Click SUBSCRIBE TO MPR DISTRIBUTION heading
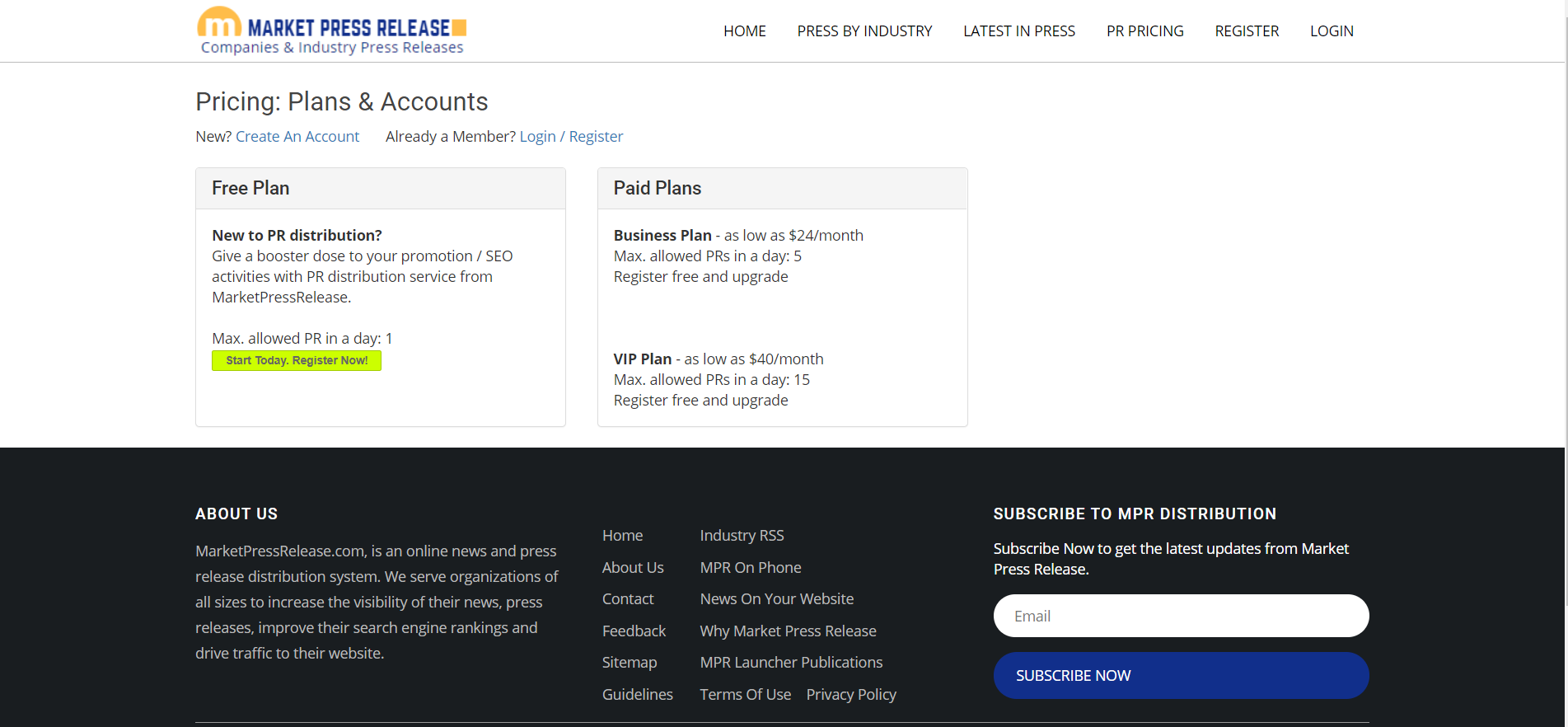This screenshot has width=1568, height=727. tap(1135, 514)
